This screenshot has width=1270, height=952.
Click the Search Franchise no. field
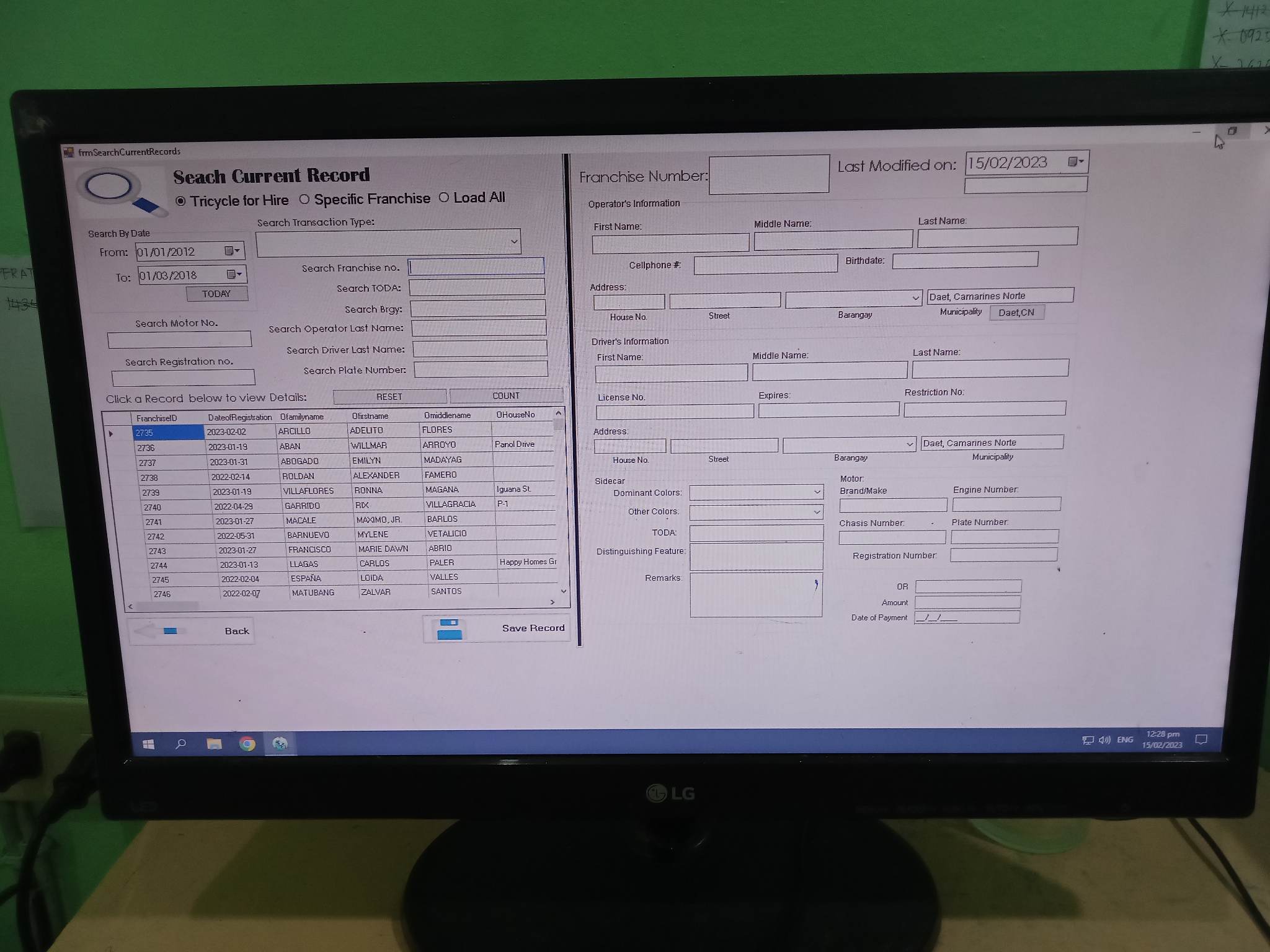pos(476,267)
